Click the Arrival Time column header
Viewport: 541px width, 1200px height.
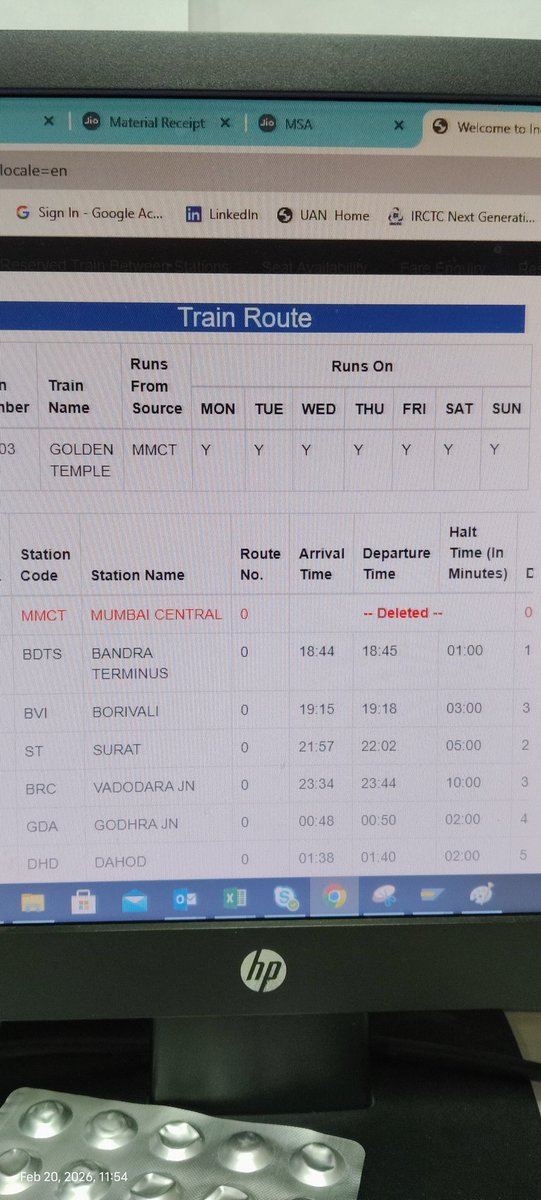tap(321, 563)
